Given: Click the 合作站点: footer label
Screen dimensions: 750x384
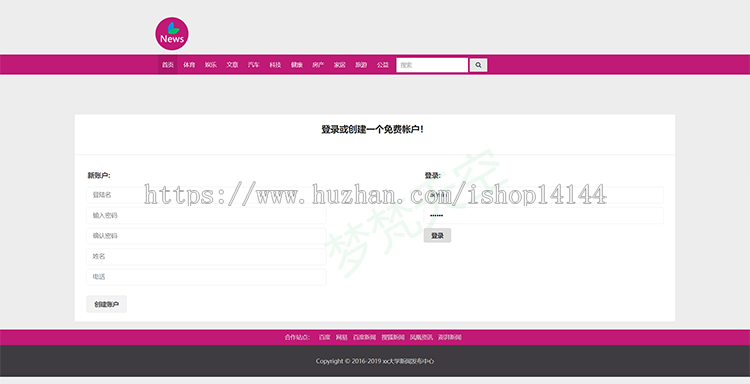Looking at the screenshot, I should pos(297,337).
